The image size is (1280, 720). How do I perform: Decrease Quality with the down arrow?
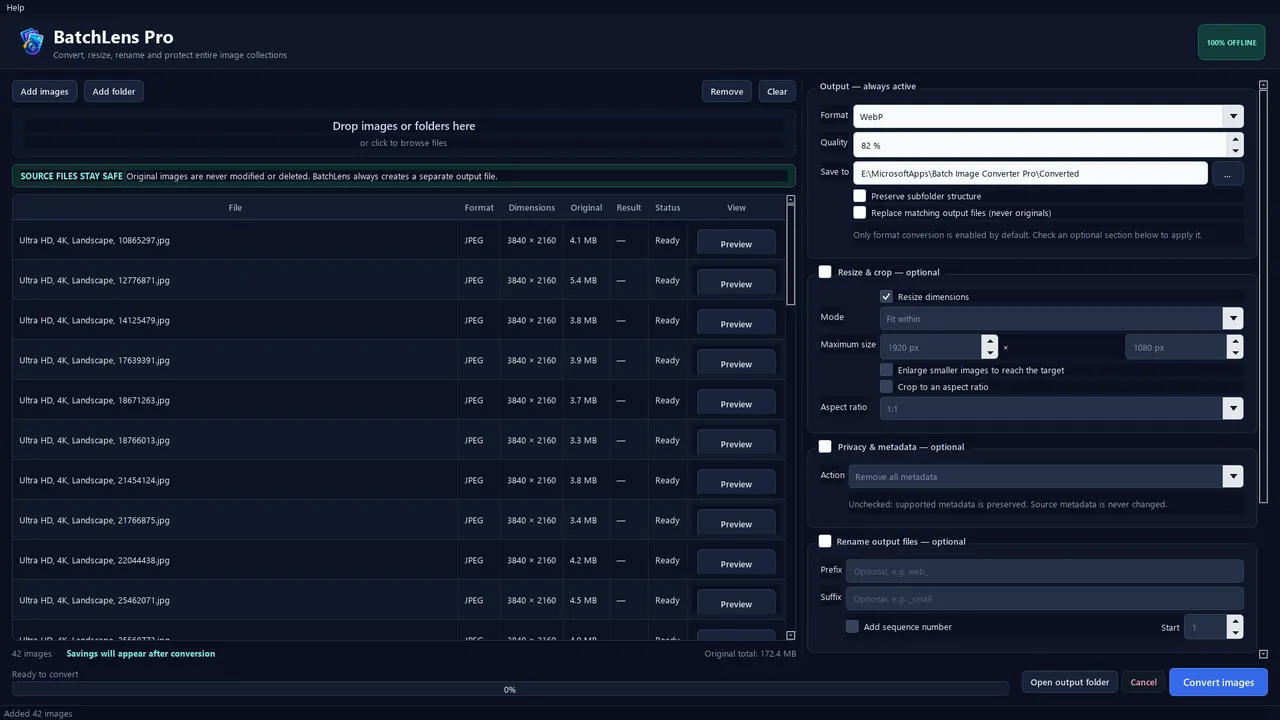(1235, 151)
